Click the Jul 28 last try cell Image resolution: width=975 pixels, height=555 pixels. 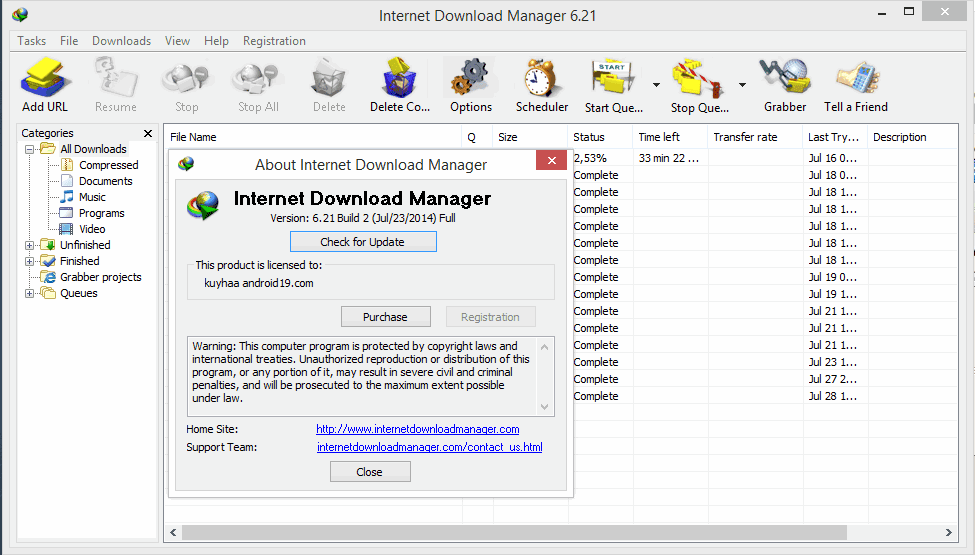833,397
